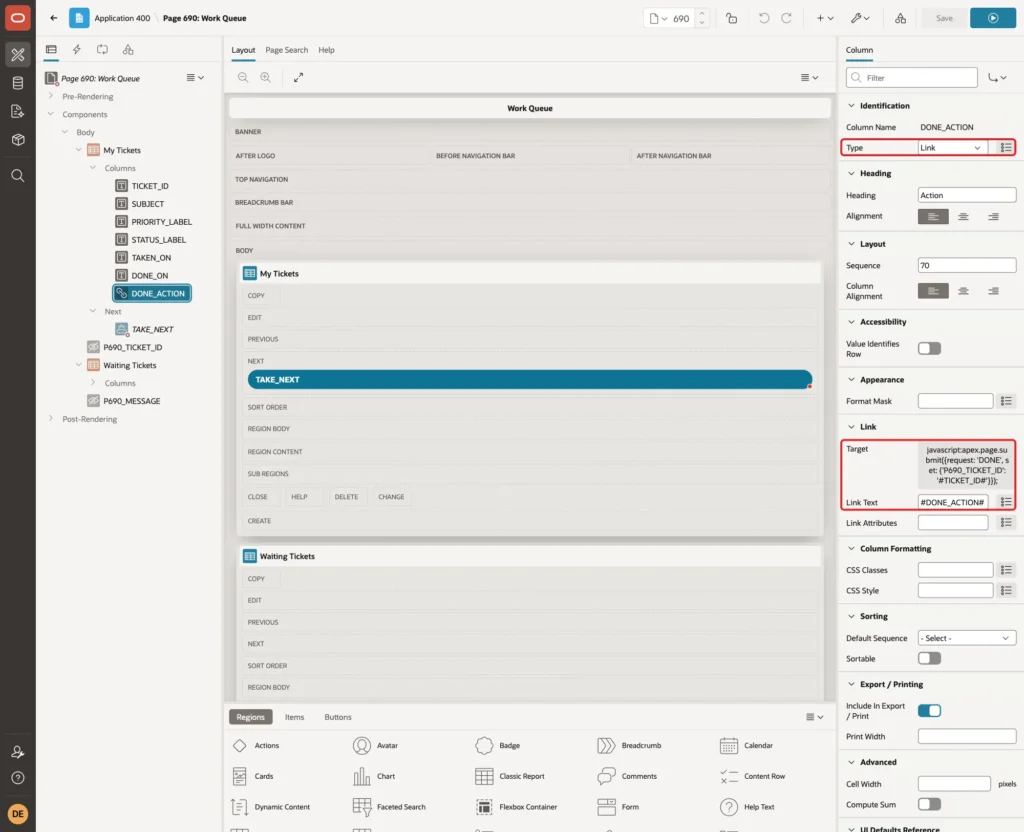Collapse the Column Formatting section
Viewport: 1024px width, 832px height.
(851, 549)
